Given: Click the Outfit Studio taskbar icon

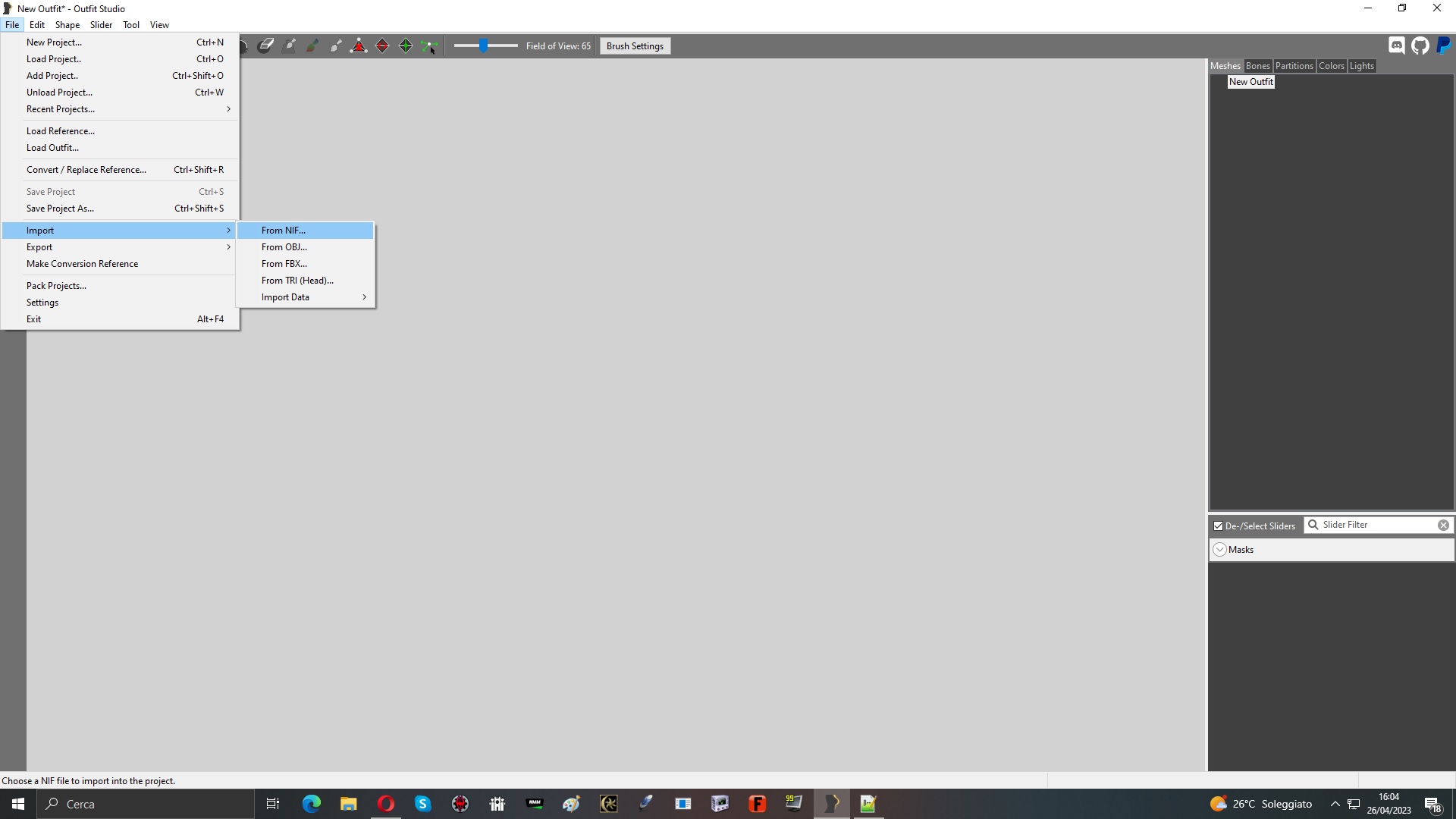Looking at the screenshot, I should coord(831,804).
